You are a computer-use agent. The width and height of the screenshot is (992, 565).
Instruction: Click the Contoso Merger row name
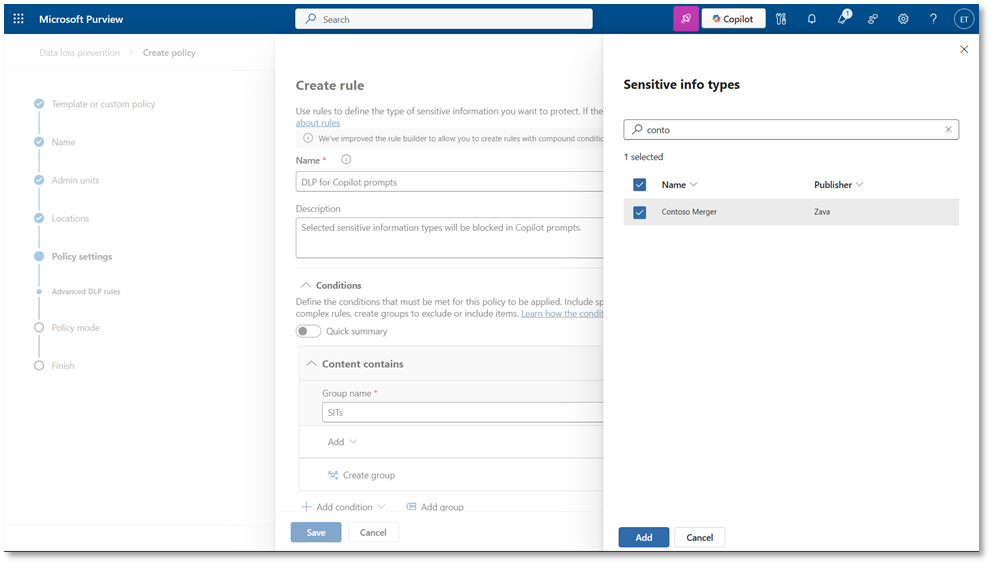tap(689, 212)
